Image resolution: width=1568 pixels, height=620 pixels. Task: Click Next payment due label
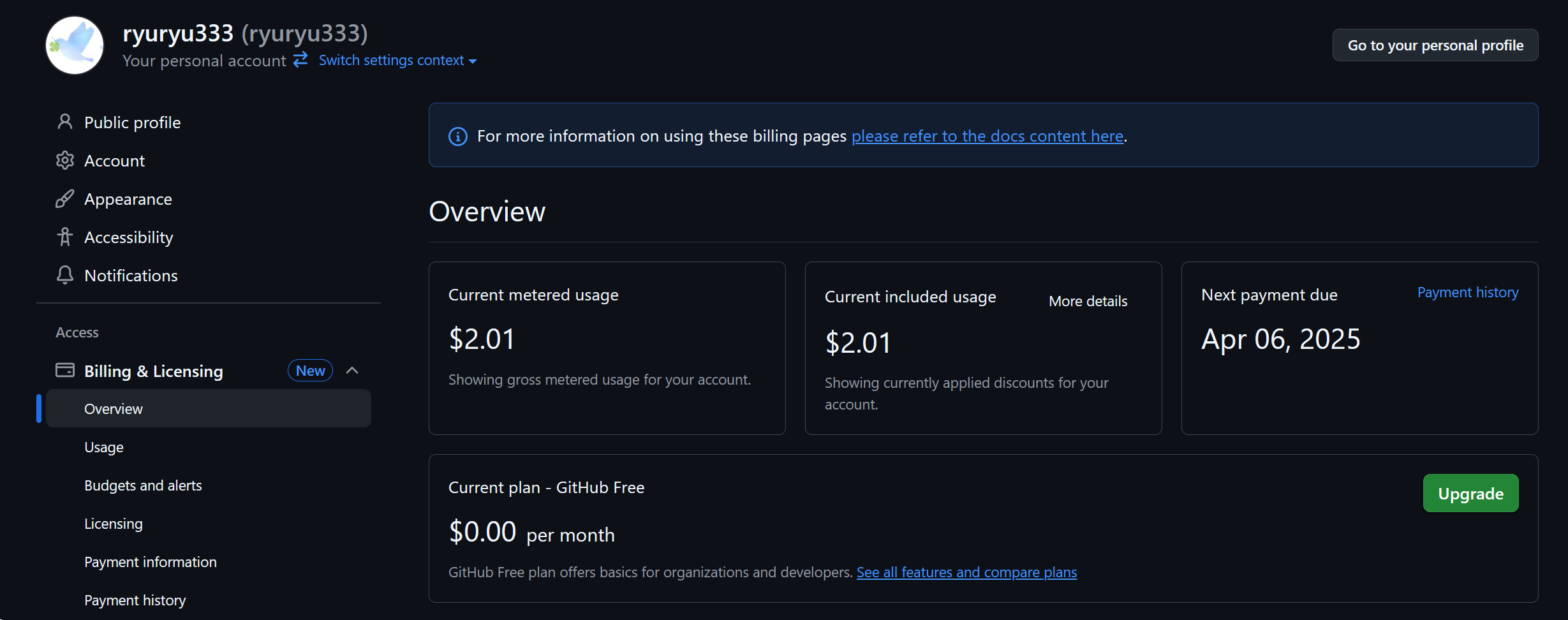(x=1269, y=295)
